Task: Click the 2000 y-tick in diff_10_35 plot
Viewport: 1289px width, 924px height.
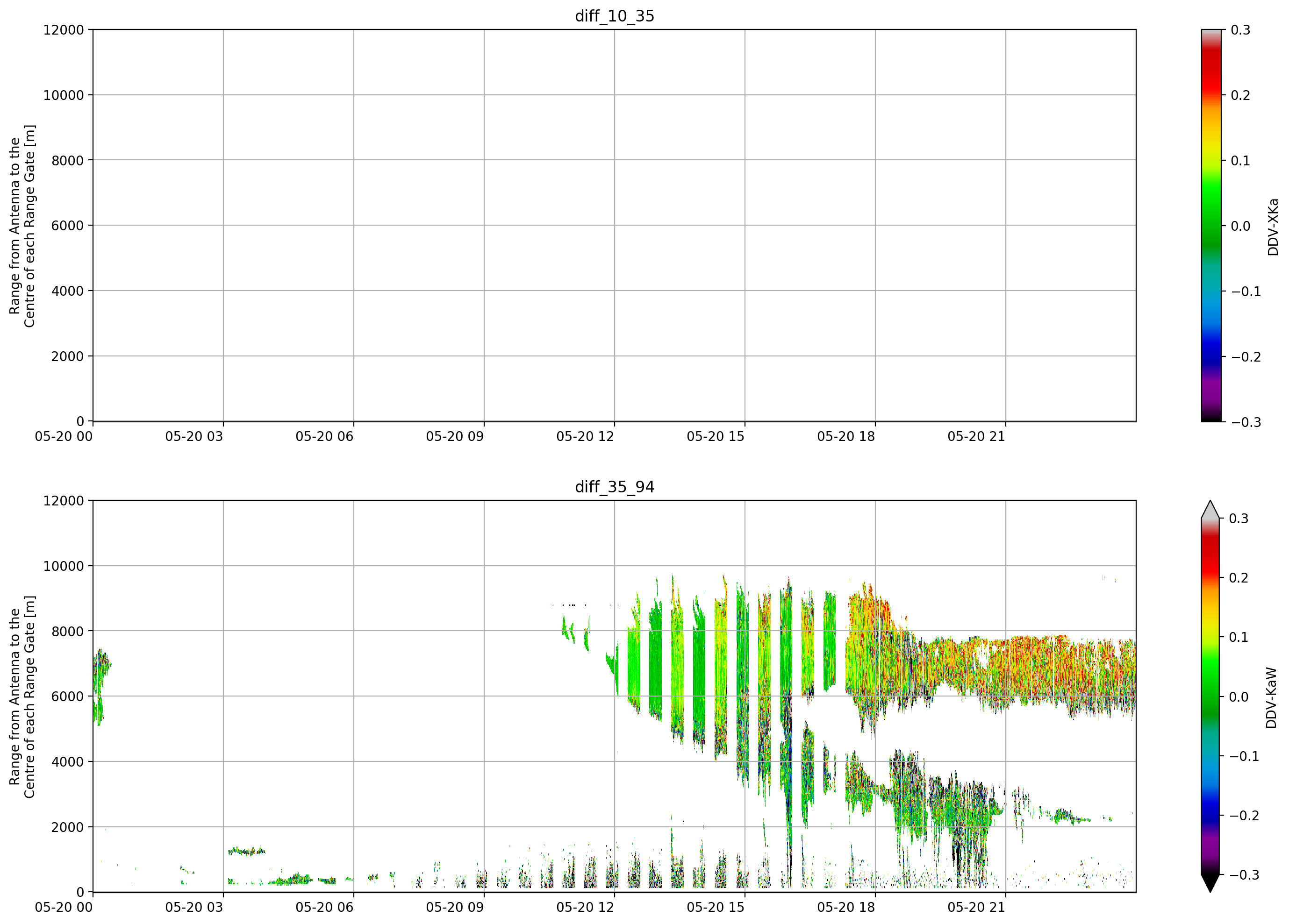Action: [68, 356]
